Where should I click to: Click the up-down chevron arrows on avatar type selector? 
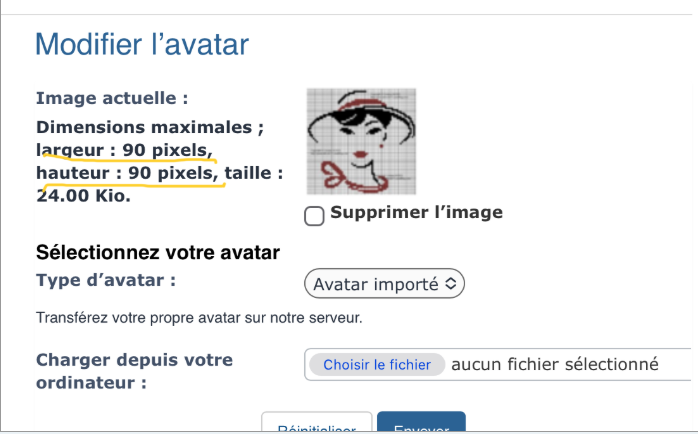click(x=451, y=284)
